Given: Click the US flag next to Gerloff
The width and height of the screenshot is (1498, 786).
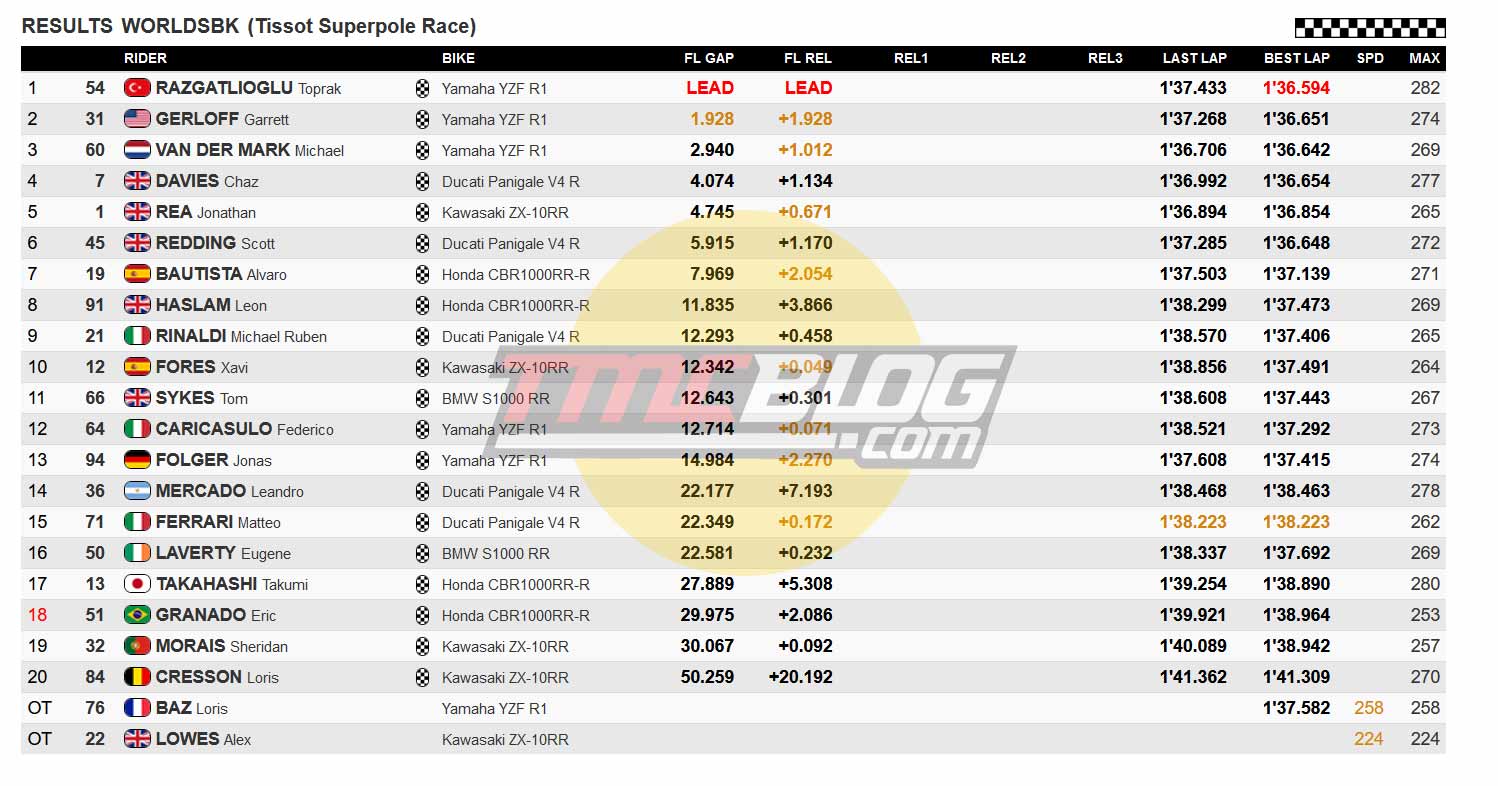Looking at the screenshot, I should click(x=137, y=119).
